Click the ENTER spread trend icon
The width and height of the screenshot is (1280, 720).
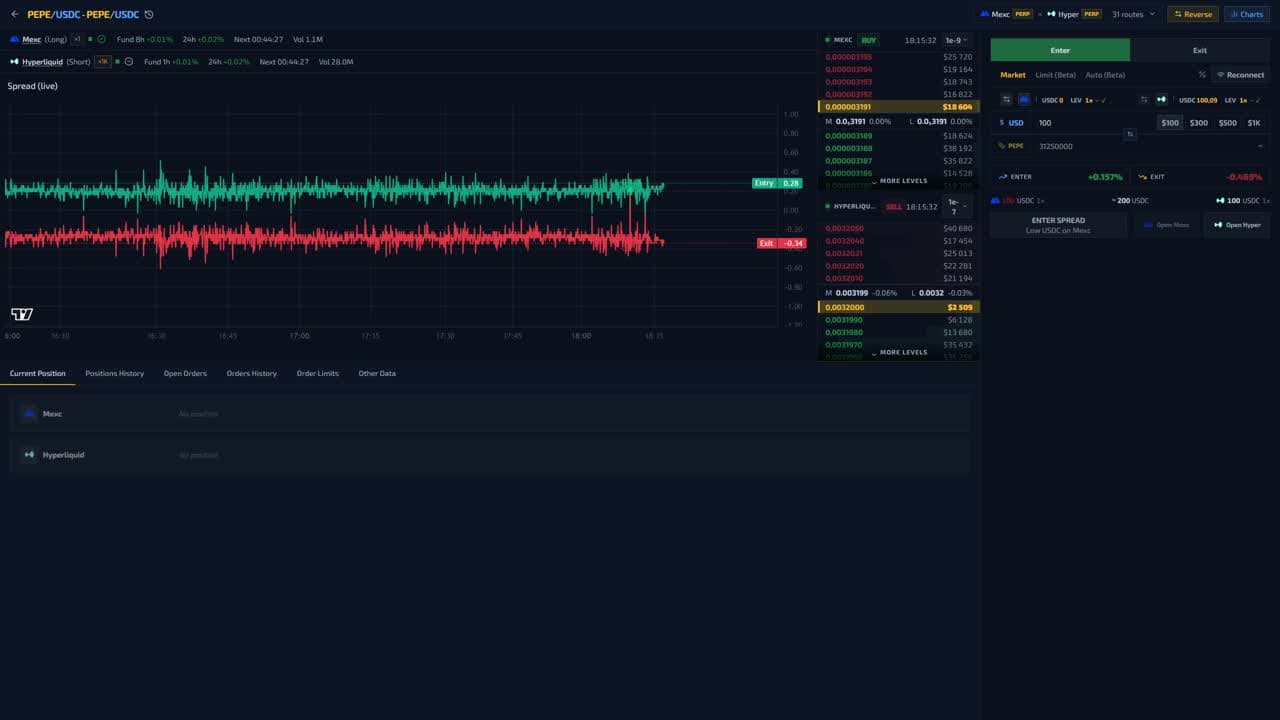click(1003, 177)
